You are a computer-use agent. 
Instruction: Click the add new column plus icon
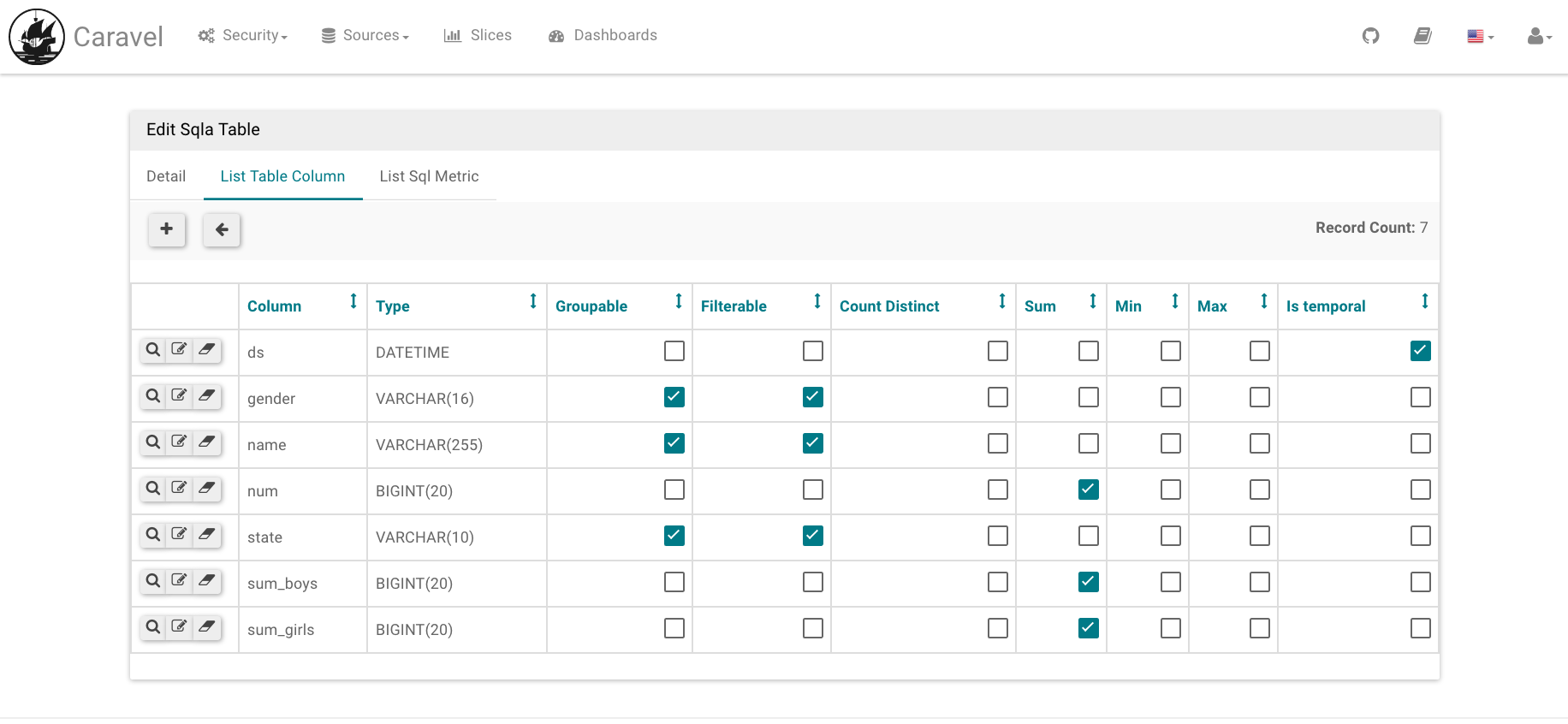(x=167, y=228)
